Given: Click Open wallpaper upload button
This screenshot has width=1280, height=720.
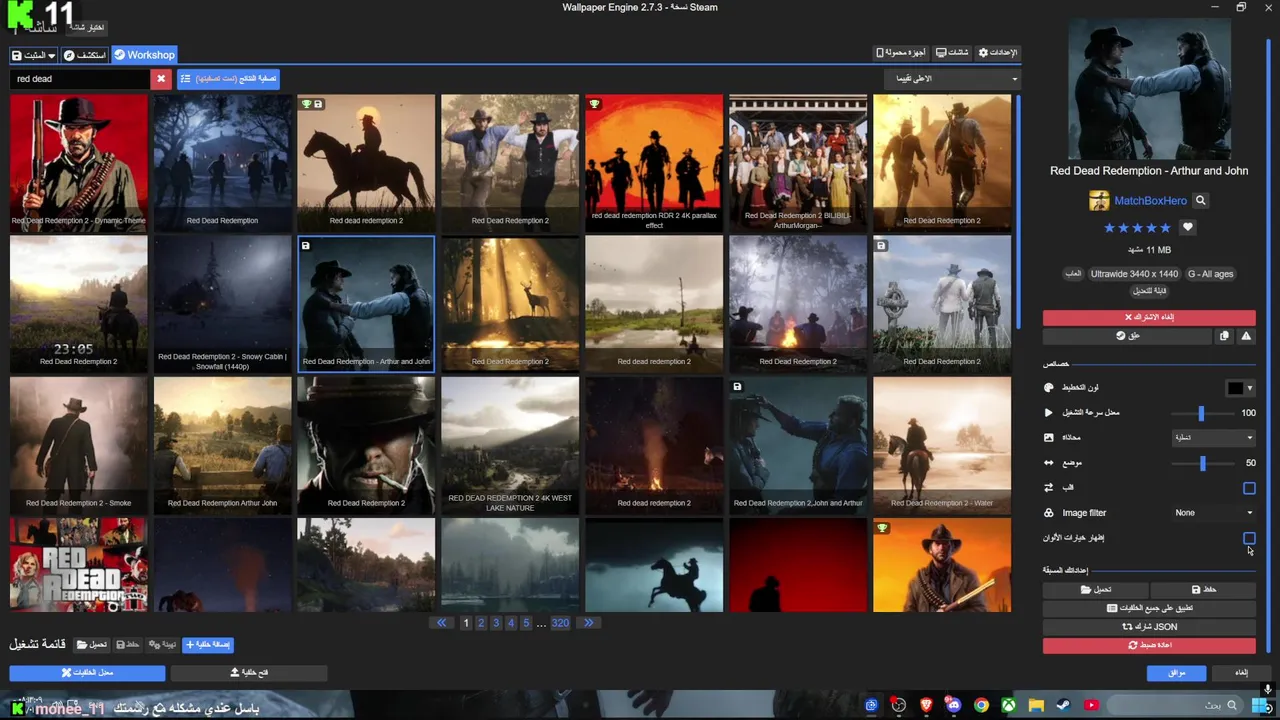Looking at the screenshot, I should tap(249, 673).
